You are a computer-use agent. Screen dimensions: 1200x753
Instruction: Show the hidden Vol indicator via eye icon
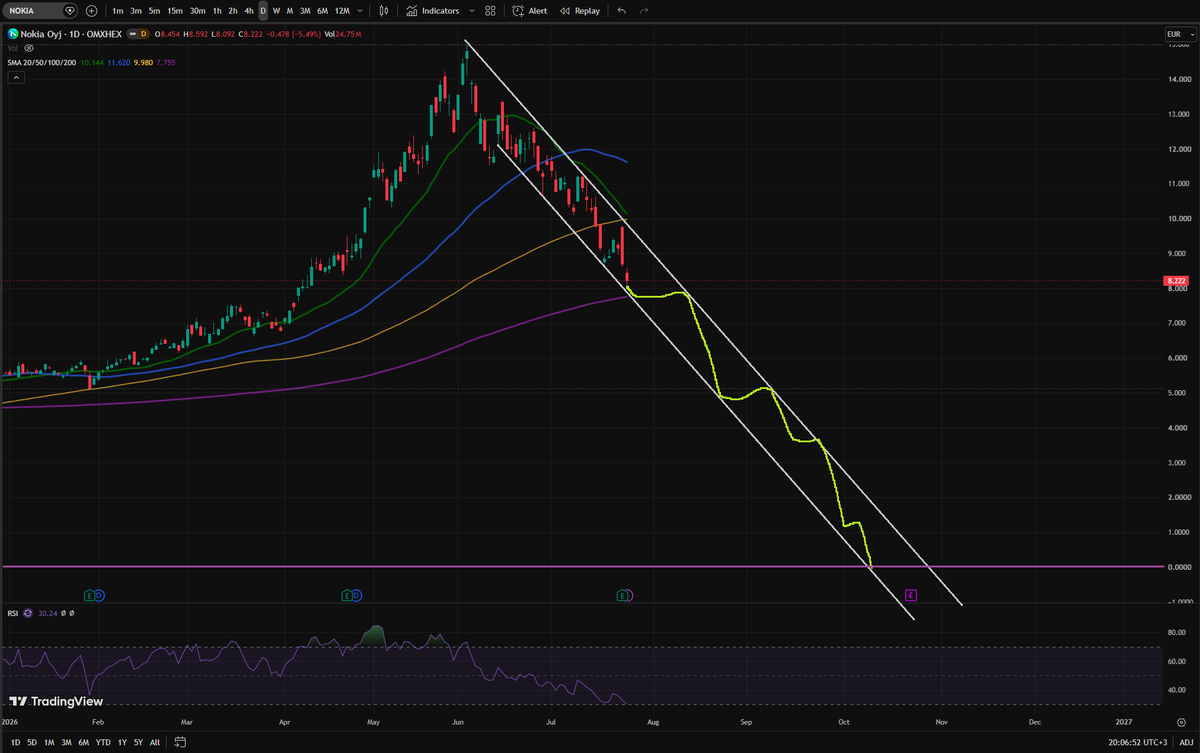[x=29, y=47]
